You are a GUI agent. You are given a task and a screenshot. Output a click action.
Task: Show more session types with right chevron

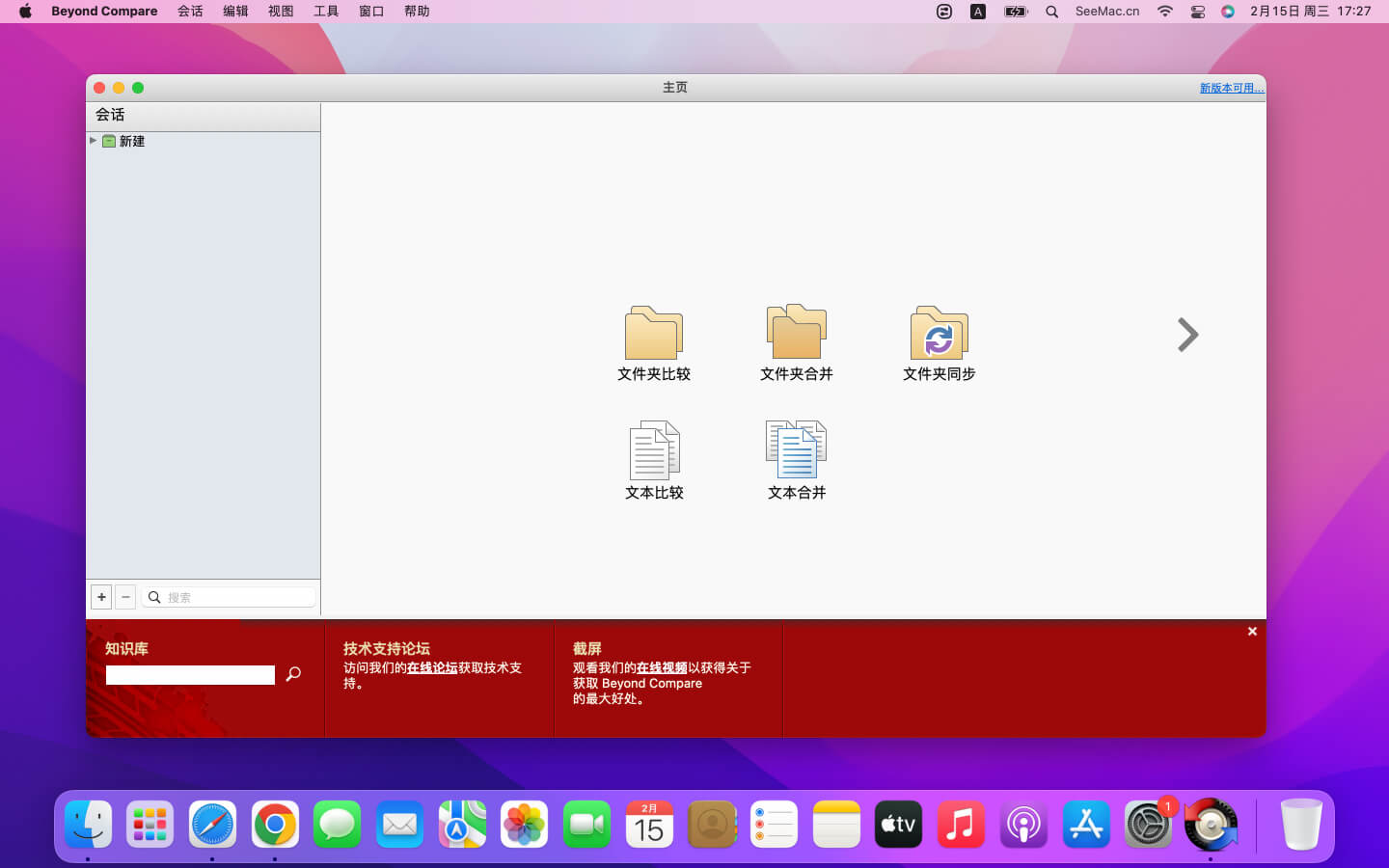pos(1187,335)
